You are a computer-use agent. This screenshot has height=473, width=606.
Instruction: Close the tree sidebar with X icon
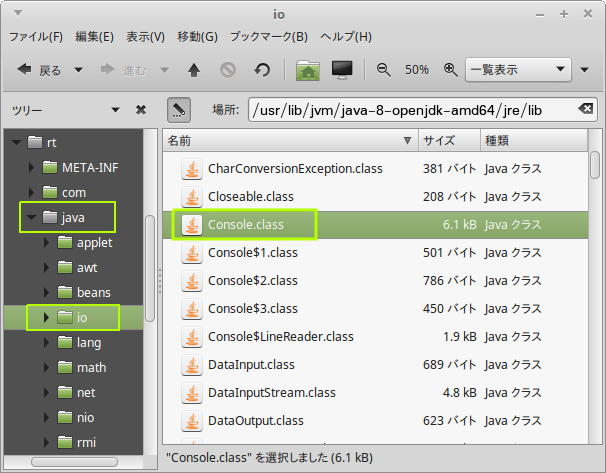click(x=141, y=109)
